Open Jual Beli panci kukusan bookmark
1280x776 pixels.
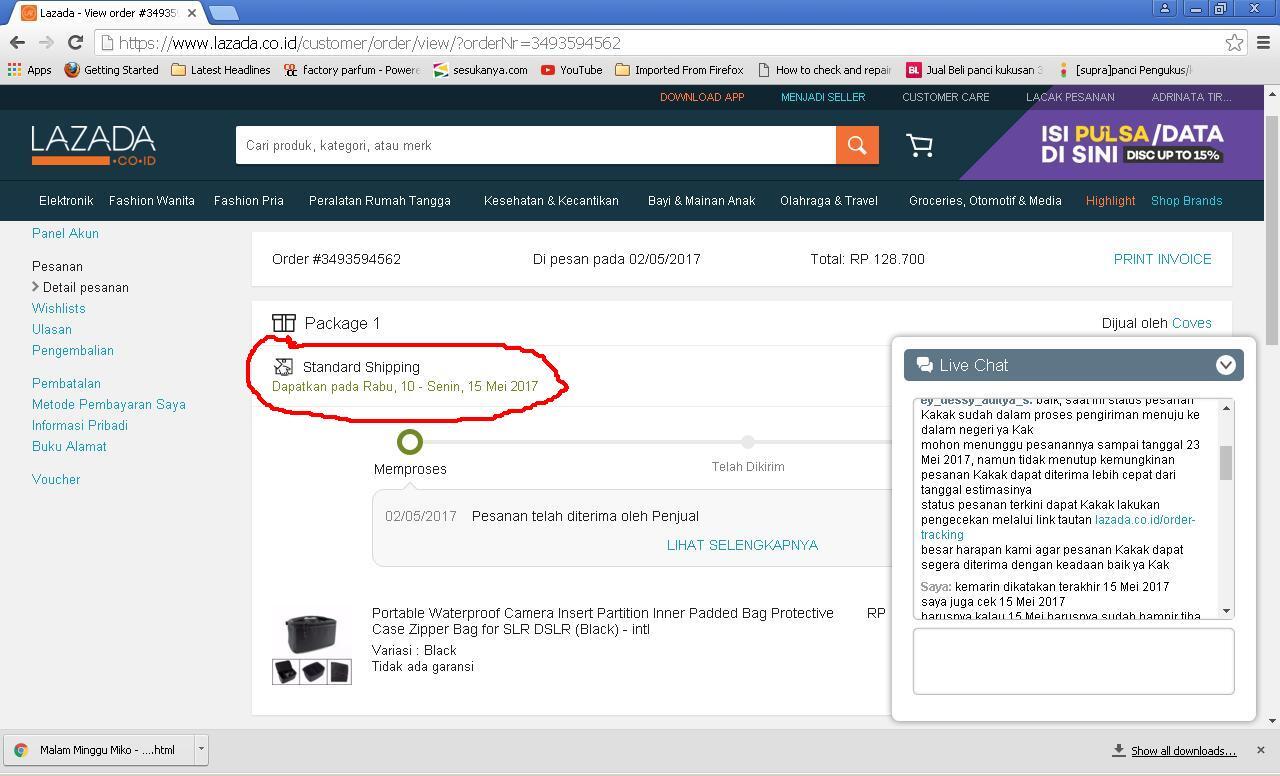(974, 70)
